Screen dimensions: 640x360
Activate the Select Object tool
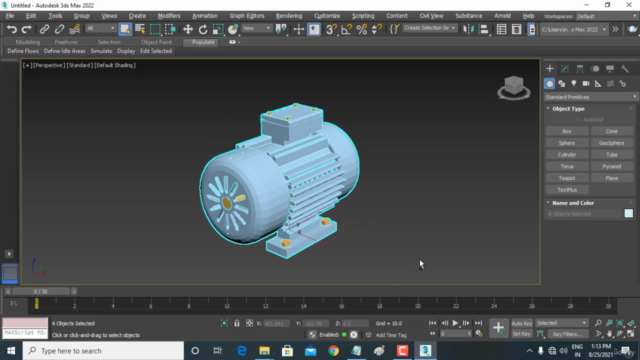click(125, 29)
